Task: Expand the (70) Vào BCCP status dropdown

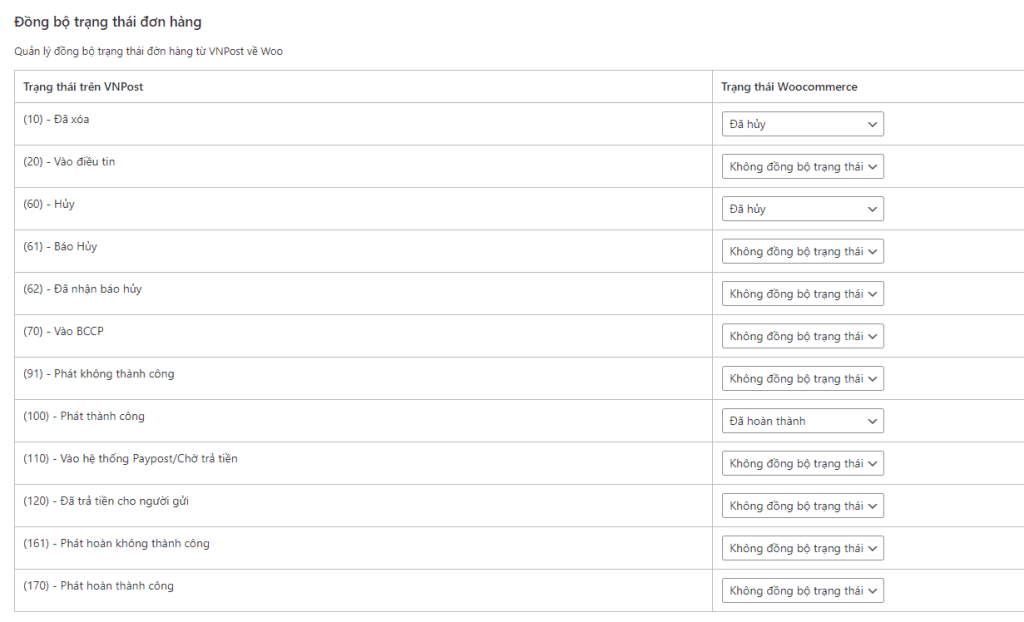Action: point(802,336)
